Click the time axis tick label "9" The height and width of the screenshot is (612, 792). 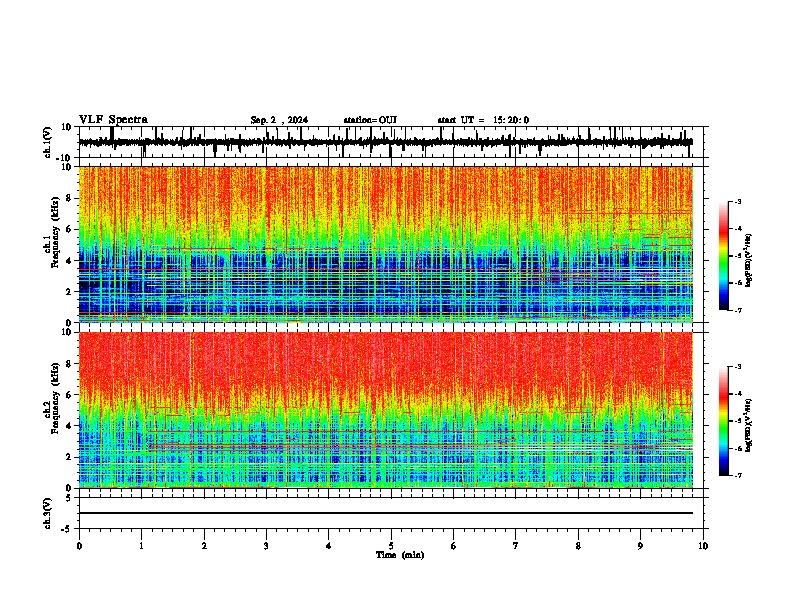pyautogui.click(x=640, y=546)
